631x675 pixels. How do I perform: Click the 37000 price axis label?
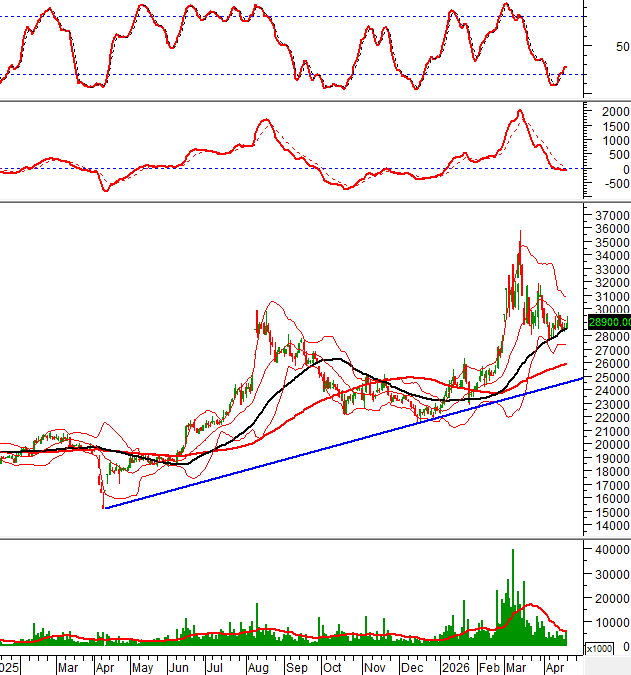(x=609, y=216)
